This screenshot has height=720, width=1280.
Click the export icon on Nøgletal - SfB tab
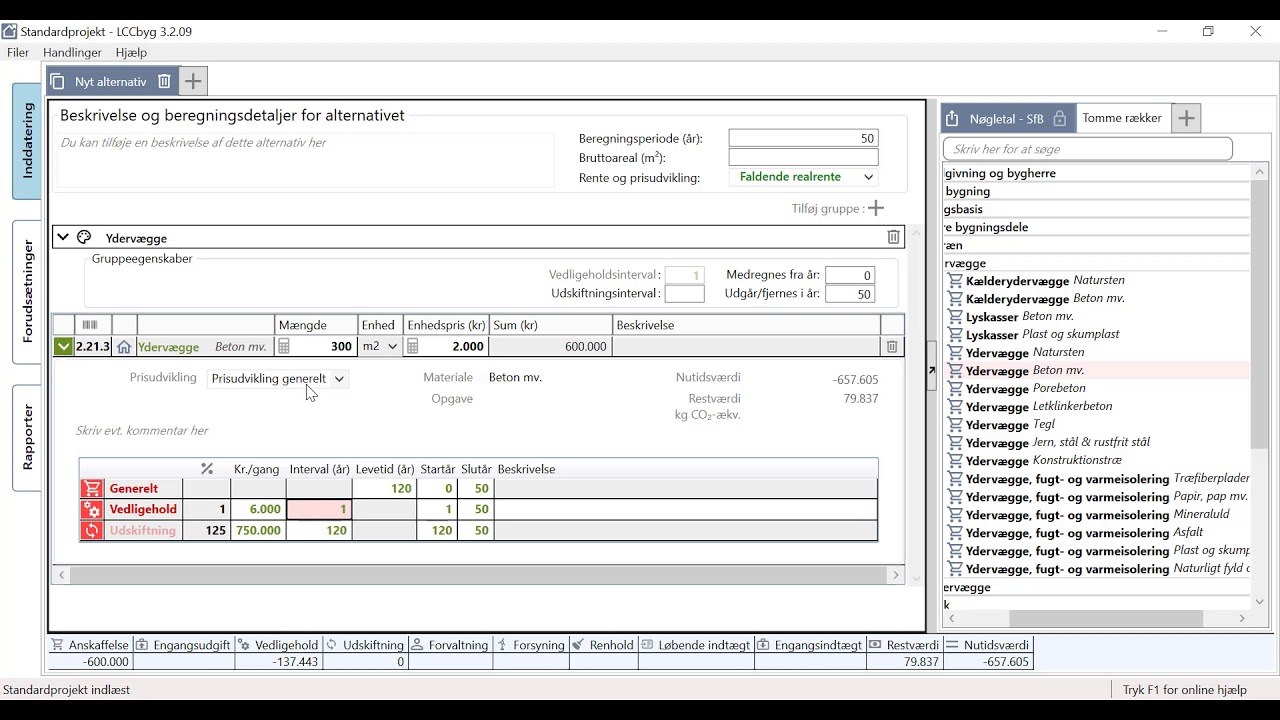point(952,118)
